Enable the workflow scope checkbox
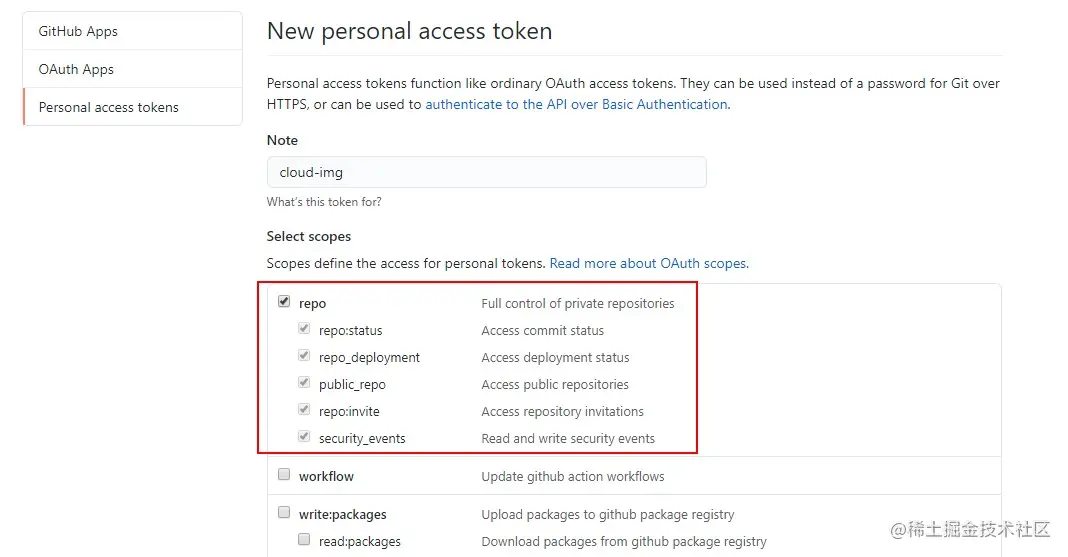1068x557 pixels. [284, 475]
